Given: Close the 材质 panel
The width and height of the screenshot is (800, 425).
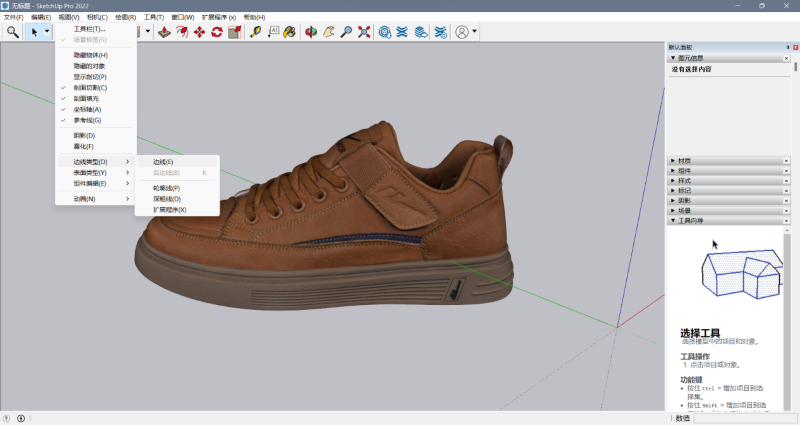Looking at the screenshot, I should pyautogui.click(x=786, y=161).
